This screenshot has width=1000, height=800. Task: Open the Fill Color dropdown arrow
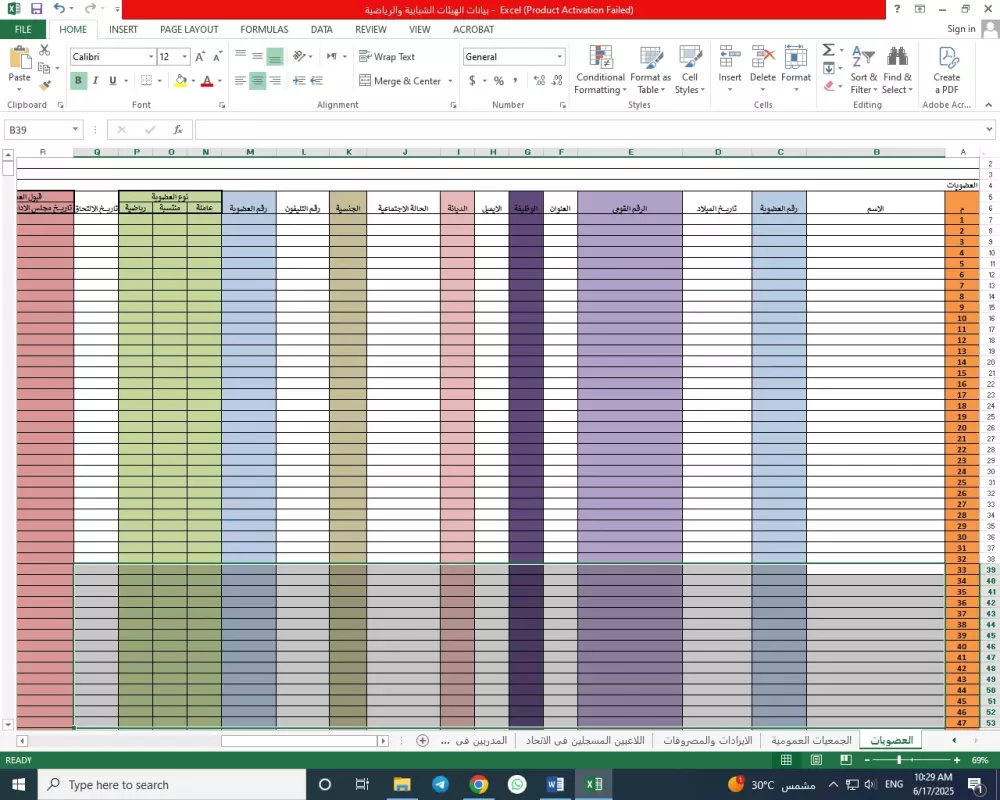[x=193, y=82]
